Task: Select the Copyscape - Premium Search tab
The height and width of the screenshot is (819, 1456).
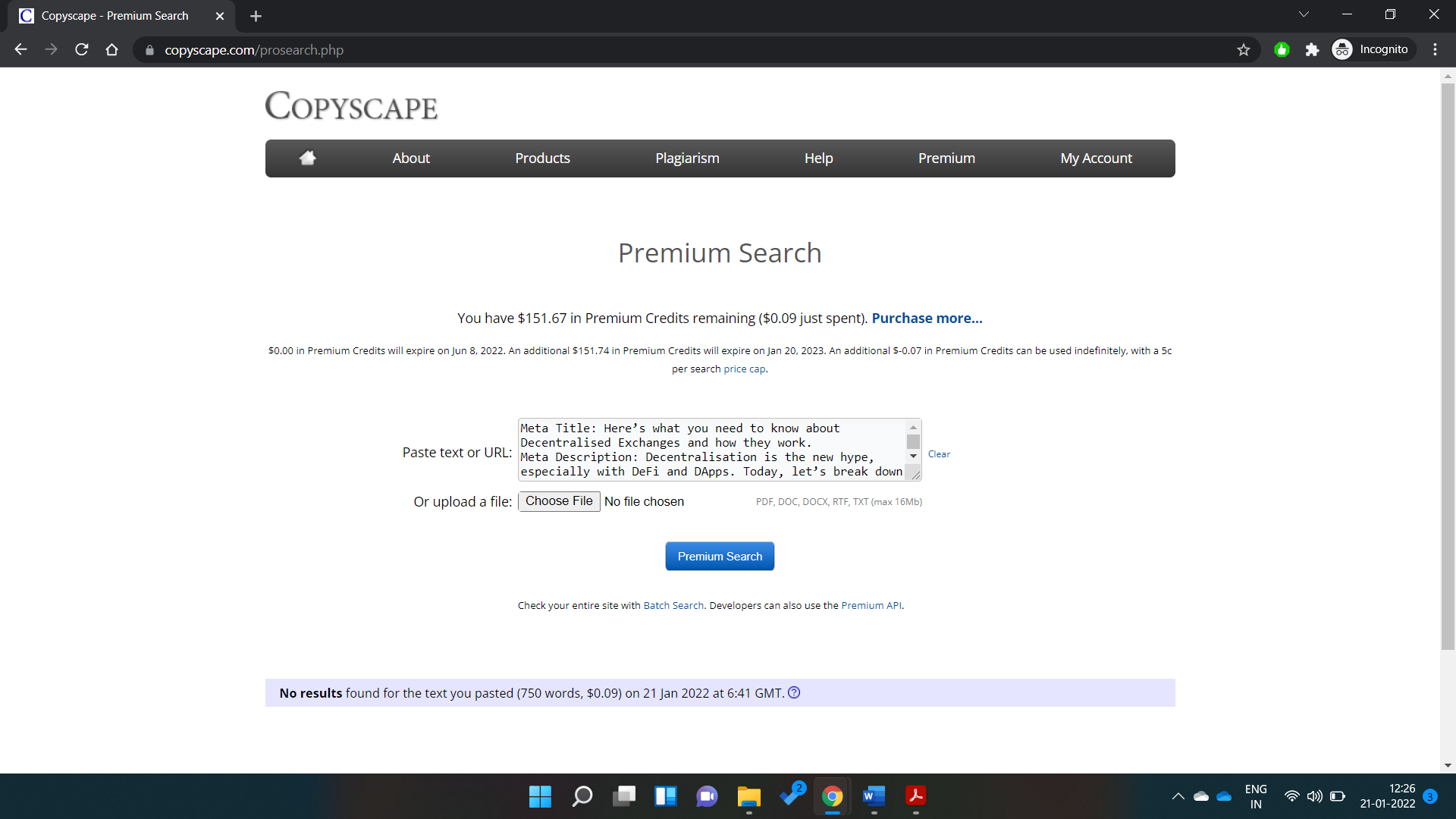Action: (x=114, y=16)
